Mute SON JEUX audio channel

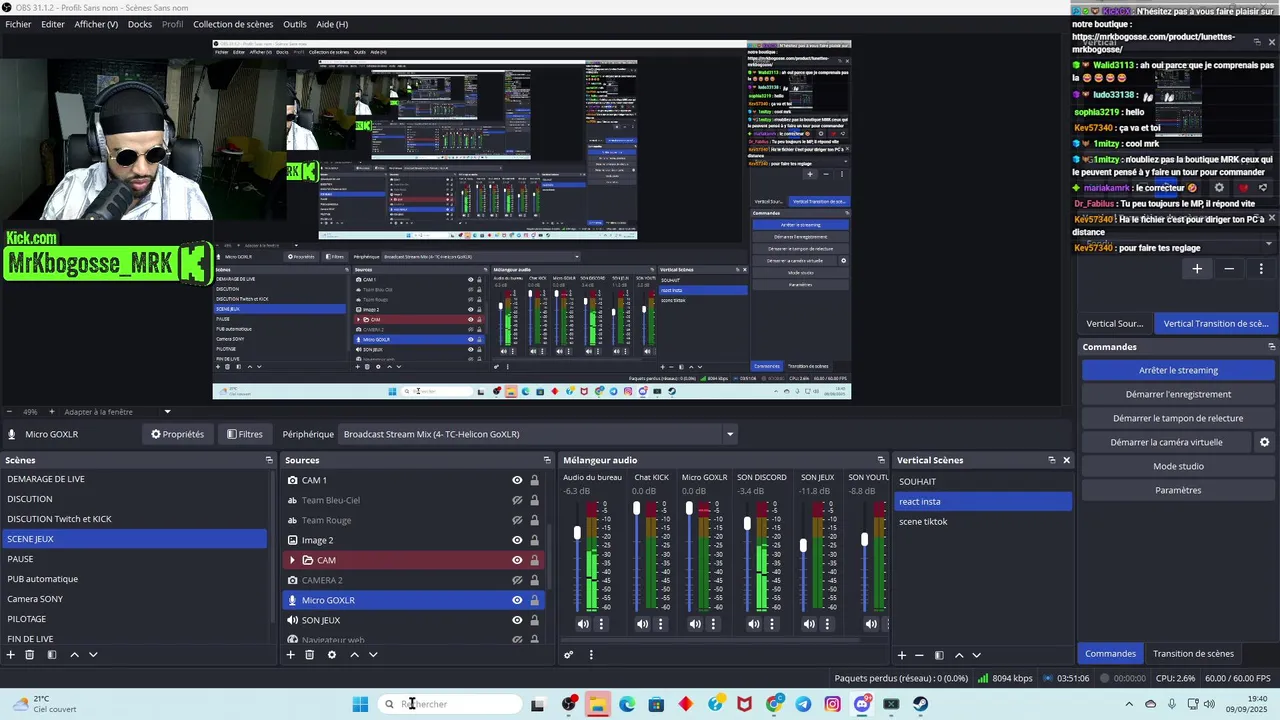[808, 624]
